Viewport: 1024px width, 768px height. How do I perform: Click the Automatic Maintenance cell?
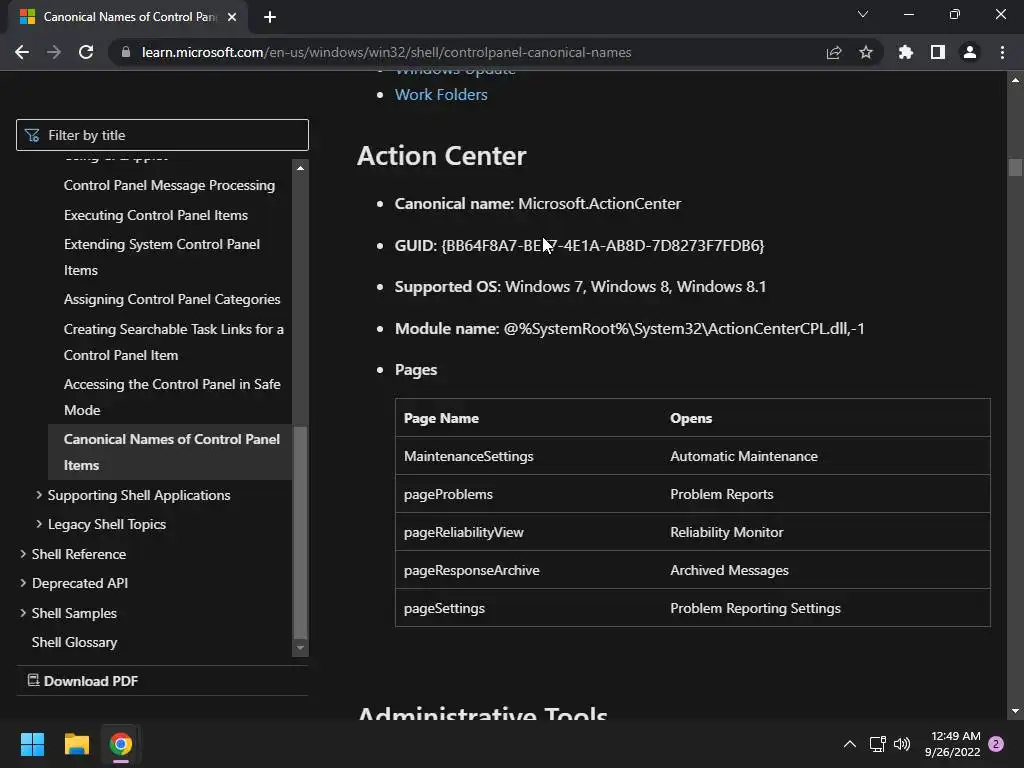(744, 456)
